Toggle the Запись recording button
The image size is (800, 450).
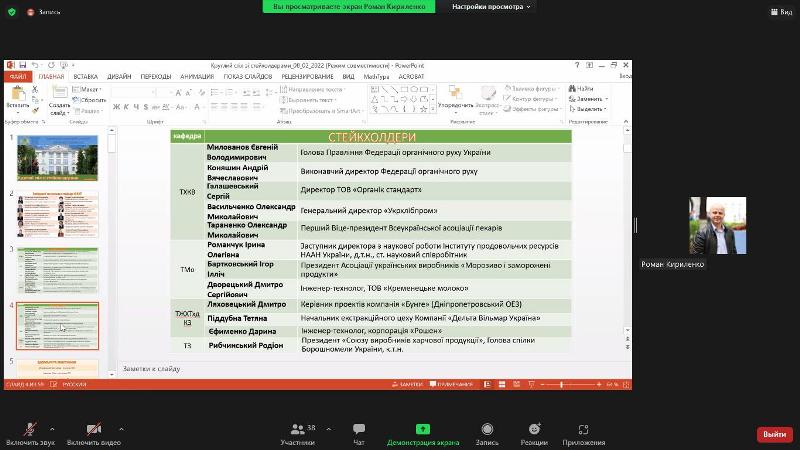coord(487,434)
